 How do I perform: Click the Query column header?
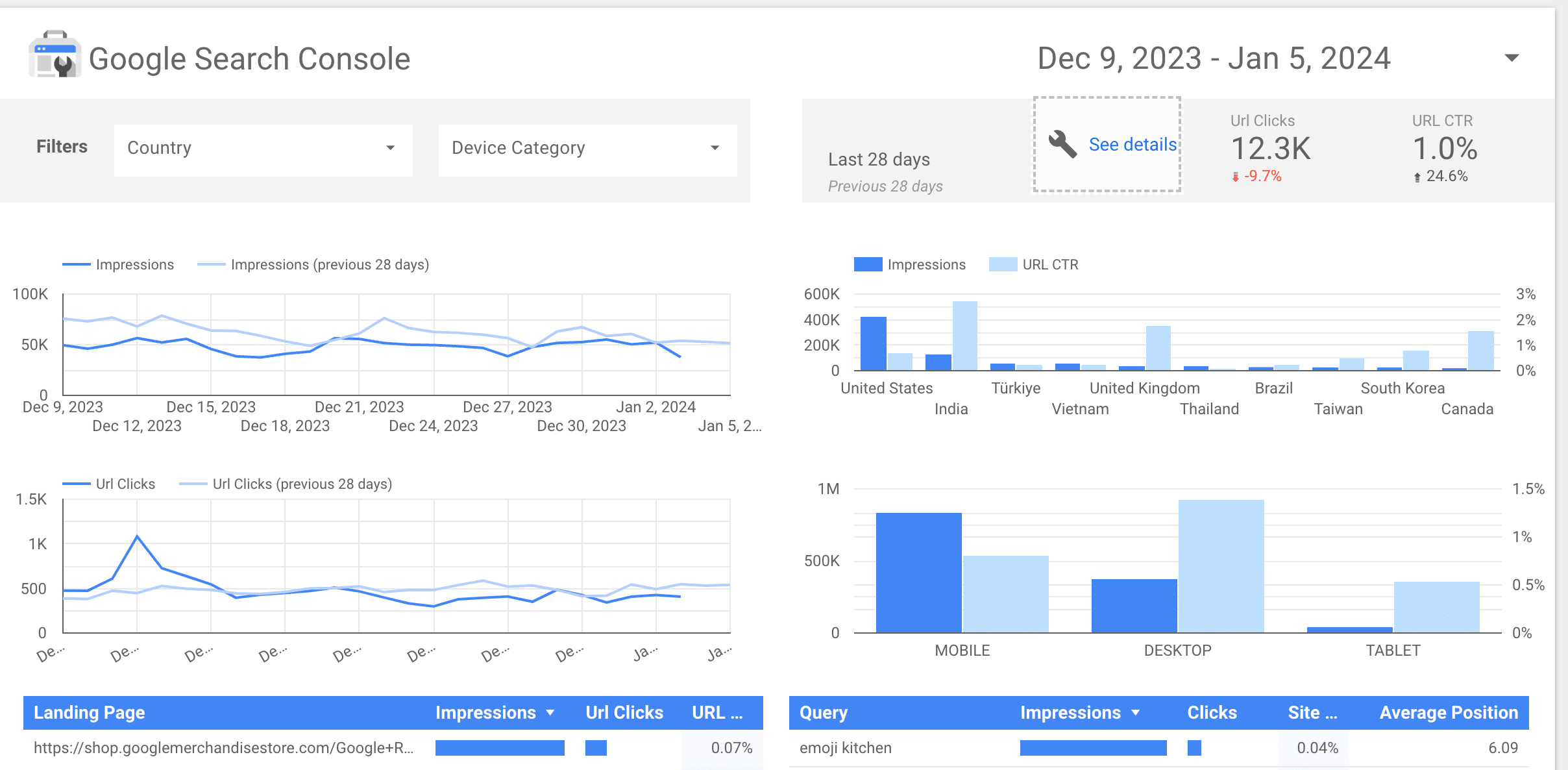pos(824,713)
